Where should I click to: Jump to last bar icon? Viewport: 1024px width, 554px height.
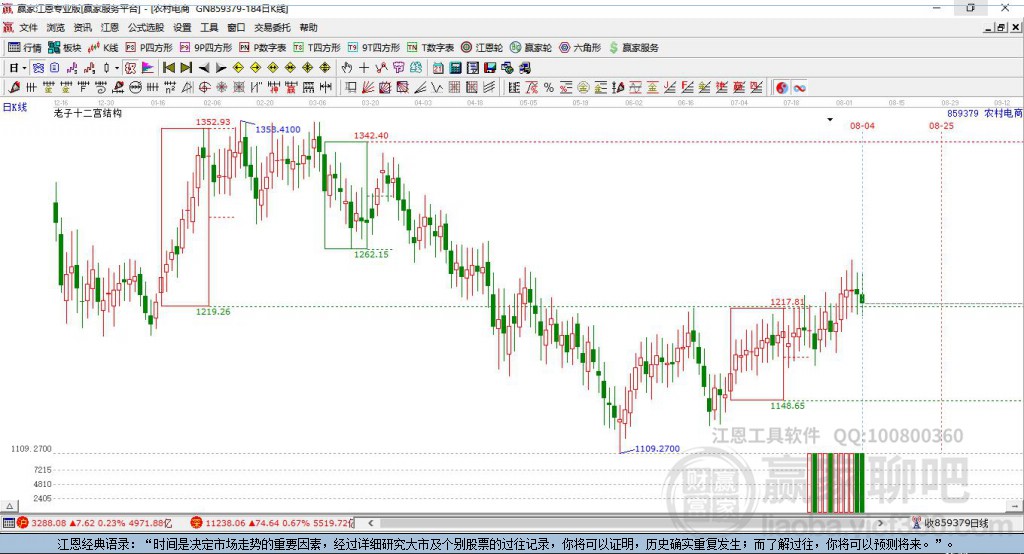(x=186, y=68)
